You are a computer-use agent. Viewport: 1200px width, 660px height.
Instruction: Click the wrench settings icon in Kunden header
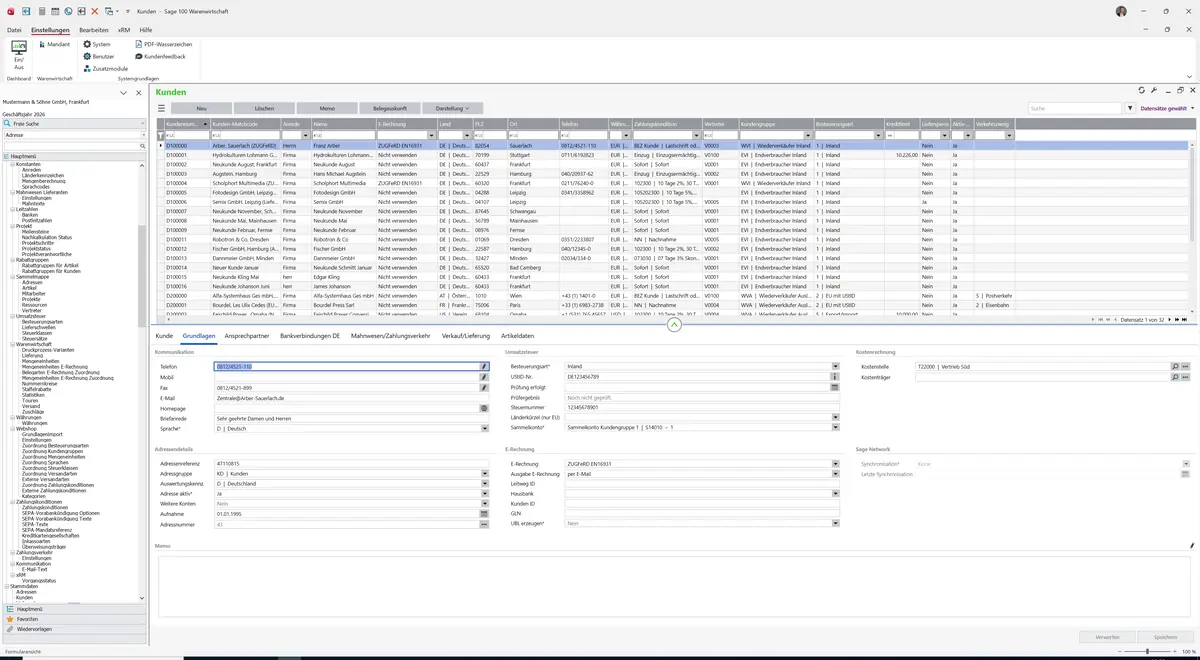pyautogui.click(x=1154, y=90)
